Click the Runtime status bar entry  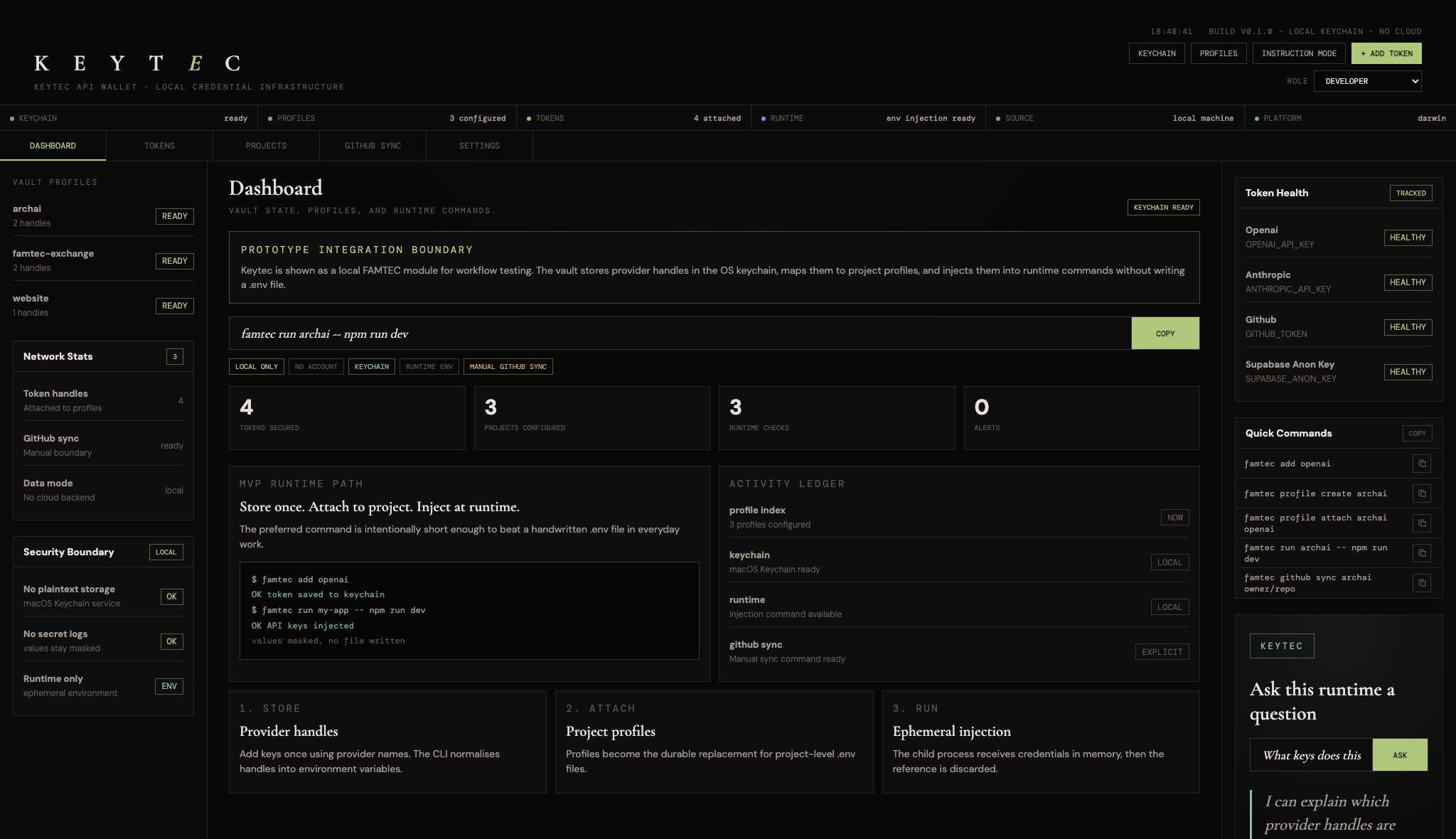868,118
